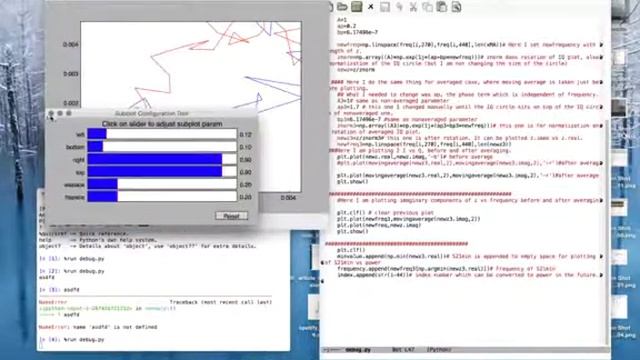The height and width of the screenshot is (360, 640).
Task: Click terminal line 'In [1]: %run debug.py'
Action: click(x=72, y=258)
